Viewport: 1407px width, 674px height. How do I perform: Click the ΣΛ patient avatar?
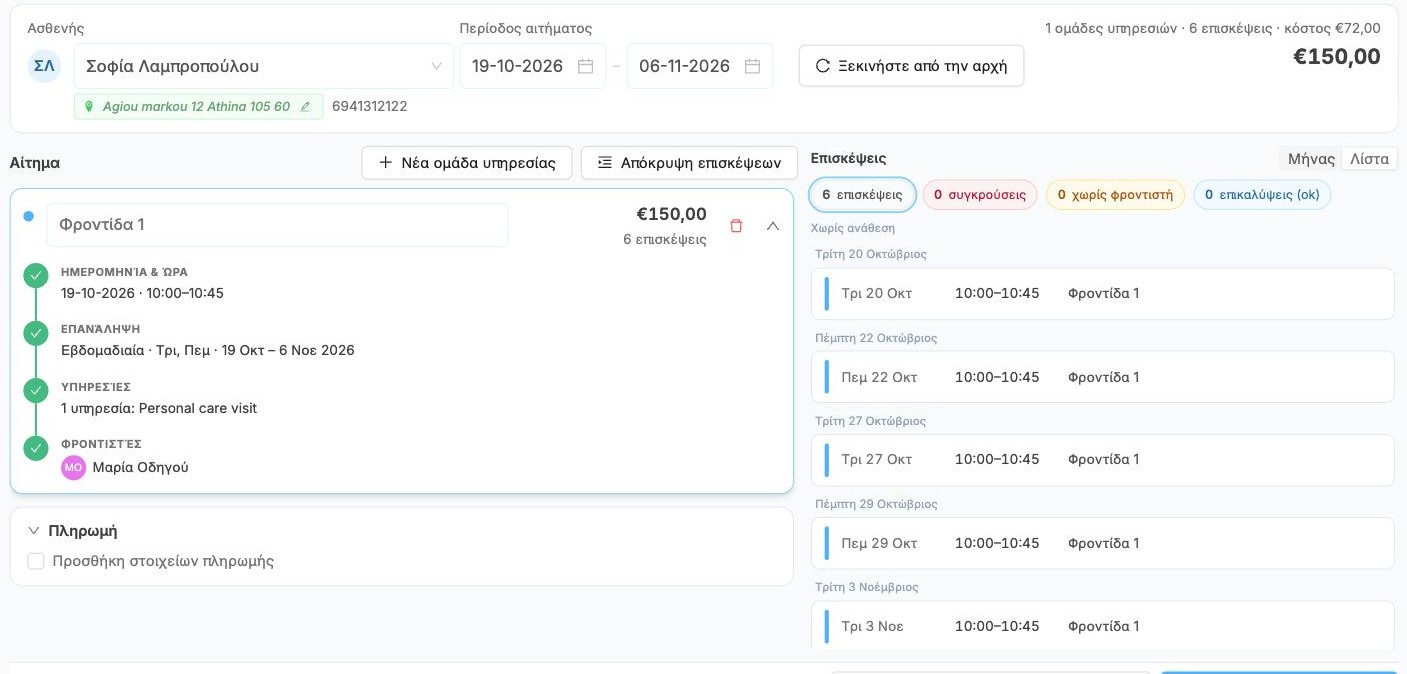point(44,66)
